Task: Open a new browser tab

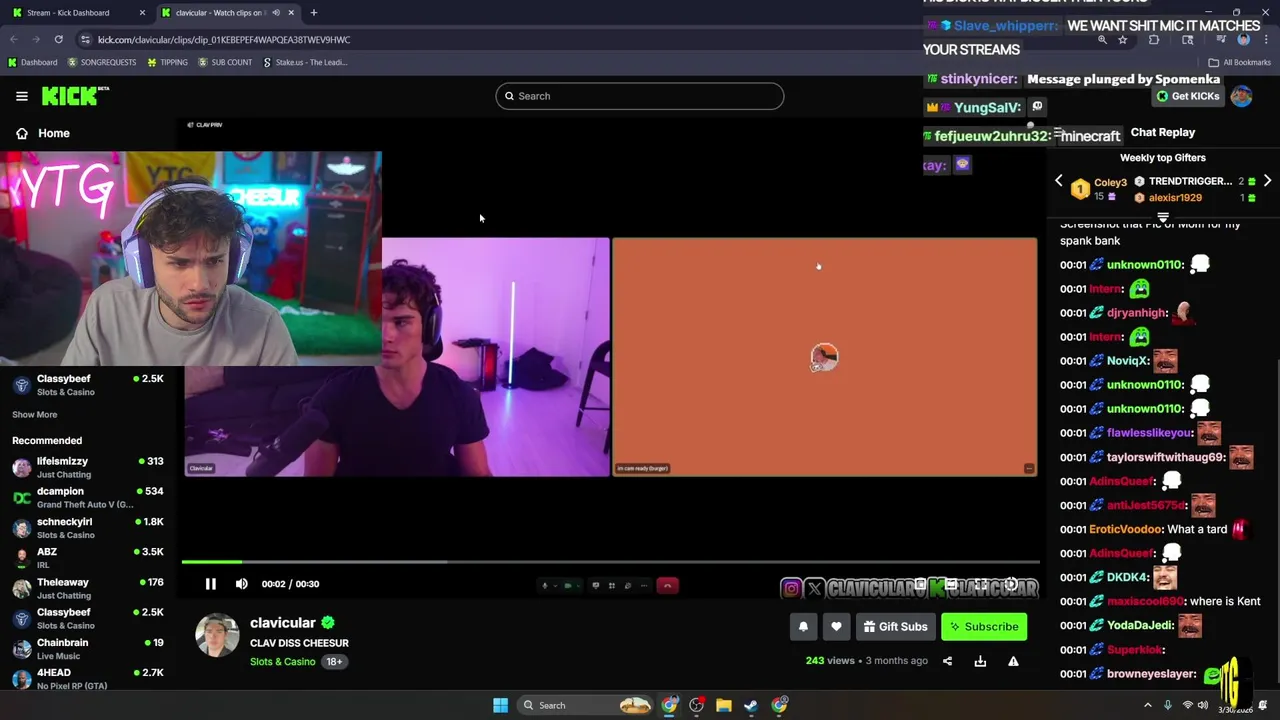Action: pos(314,13)
